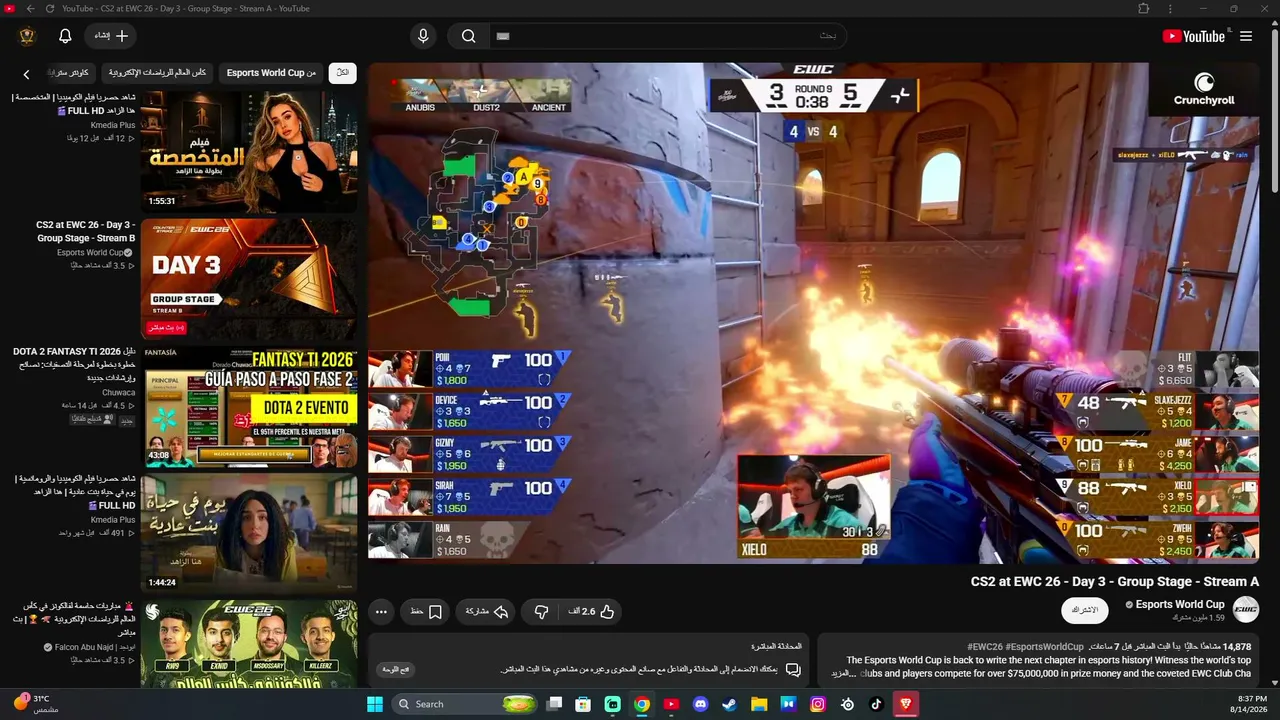Open Task View in the taskbar
Image resolution: width=1280 pixels, height=720 pixels.
click(x=555, y=704)
